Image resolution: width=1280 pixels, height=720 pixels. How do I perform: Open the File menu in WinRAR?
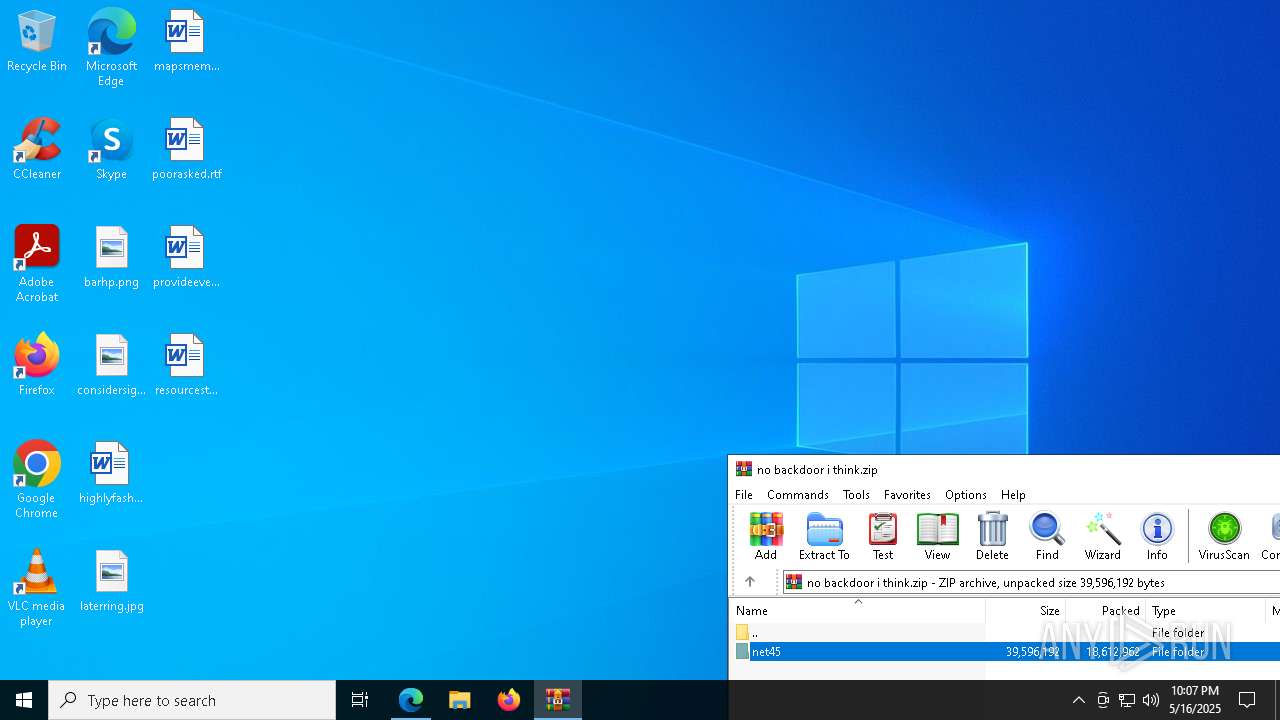(x=744, y=495)
